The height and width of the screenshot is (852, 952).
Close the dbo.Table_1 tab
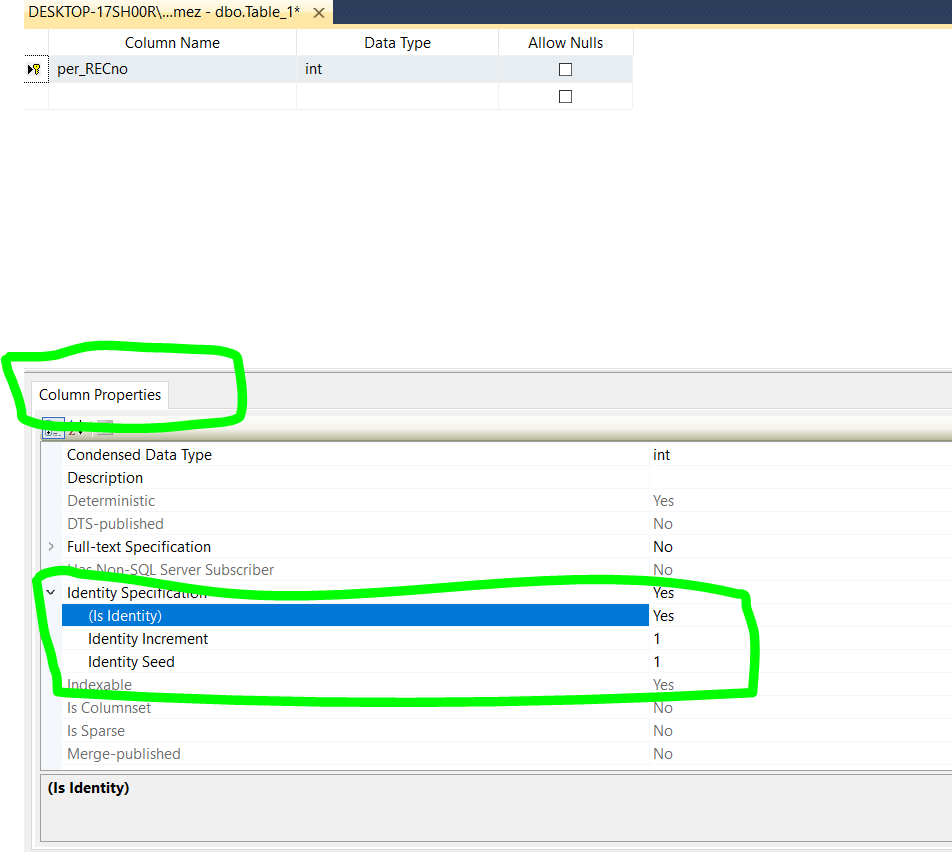click(318, 15)
